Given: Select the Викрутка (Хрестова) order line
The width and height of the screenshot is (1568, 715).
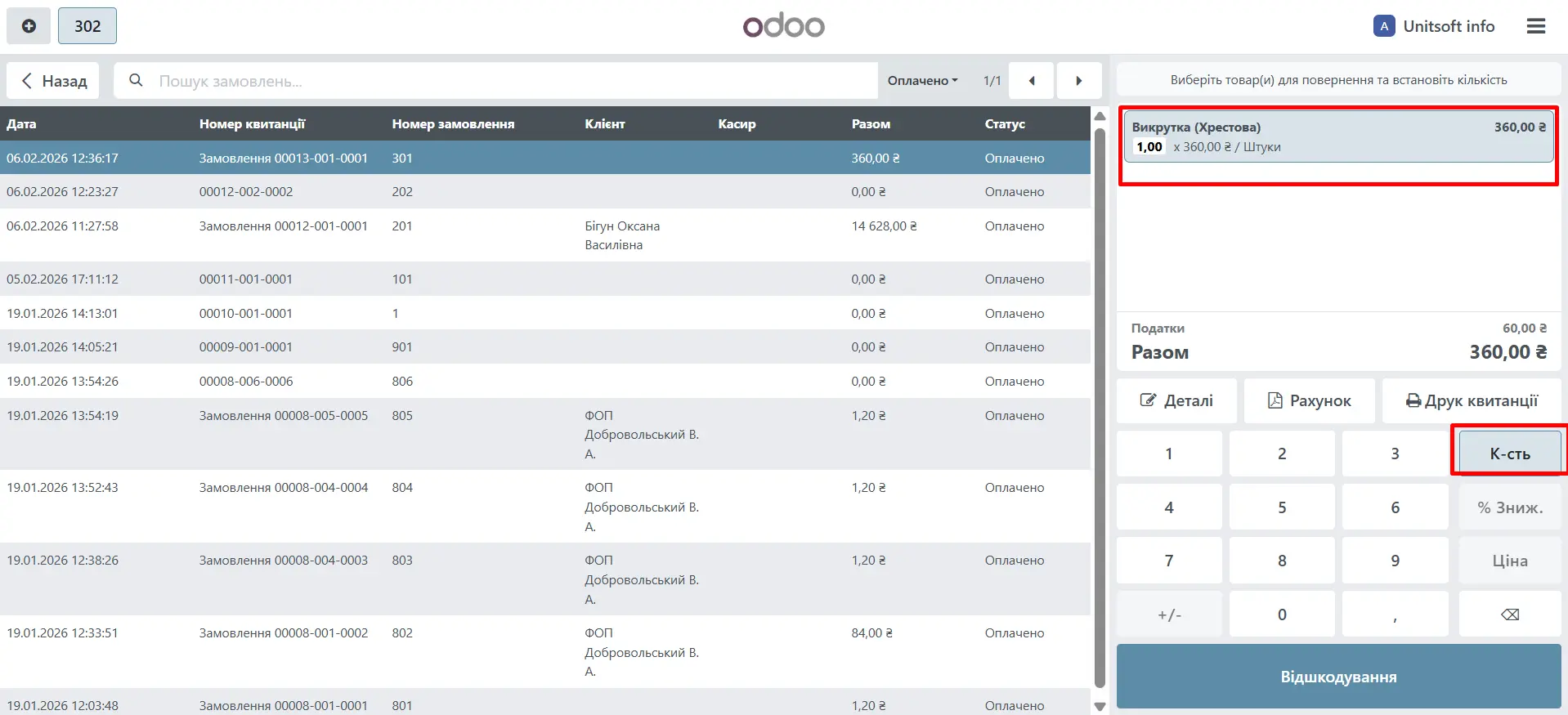Looking at the screenshot, I should (1337, 137).
